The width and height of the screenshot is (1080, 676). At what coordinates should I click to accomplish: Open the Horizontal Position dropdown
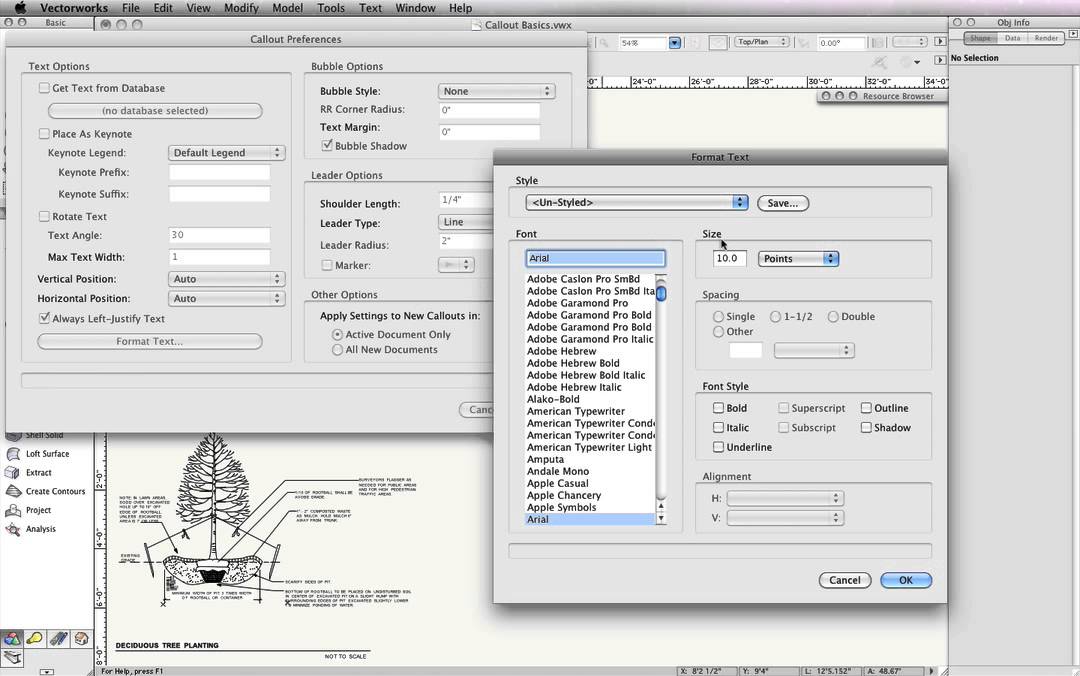tap(227, 298)
